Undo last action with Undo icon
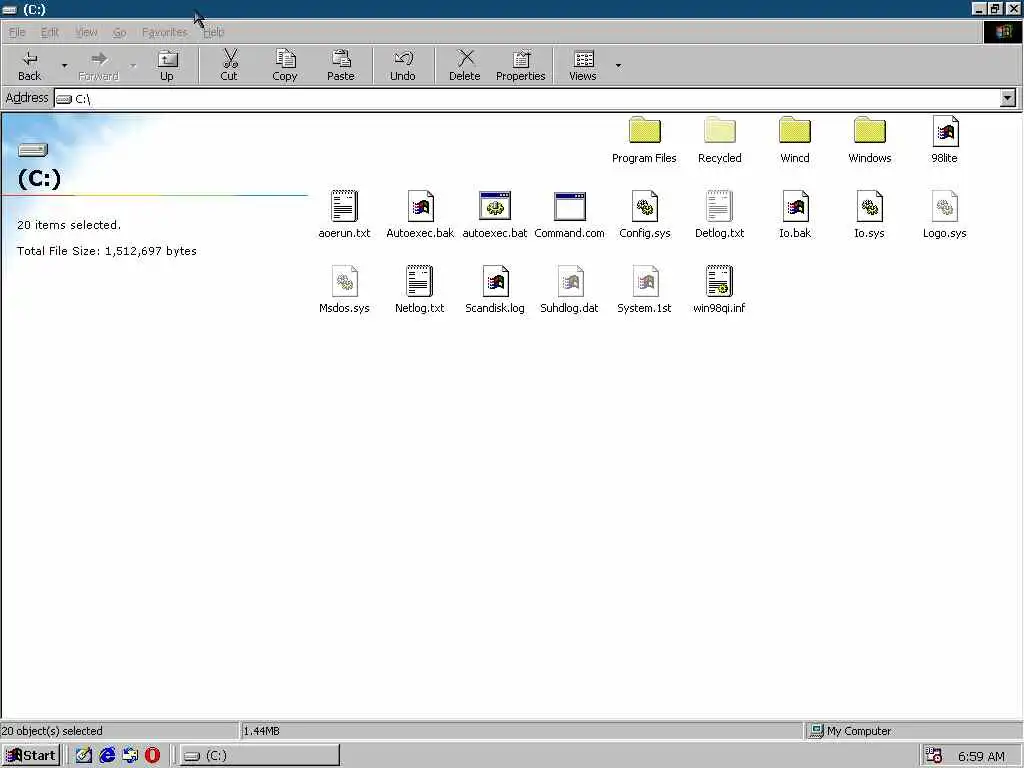1024x768 pixels. tap(403, 65)
